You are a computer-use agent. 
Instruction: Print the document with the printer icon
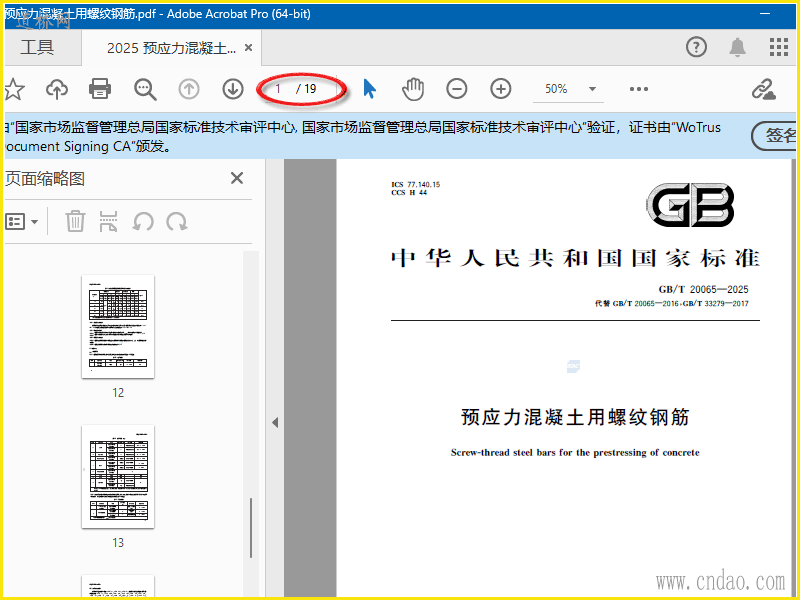click(x=100, y=89)
